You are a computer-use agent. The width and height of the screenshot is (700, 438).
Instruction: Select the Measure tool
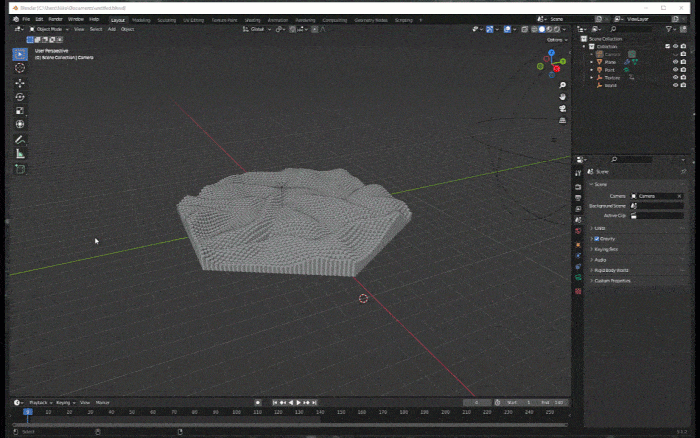click(x=20, y=154)
